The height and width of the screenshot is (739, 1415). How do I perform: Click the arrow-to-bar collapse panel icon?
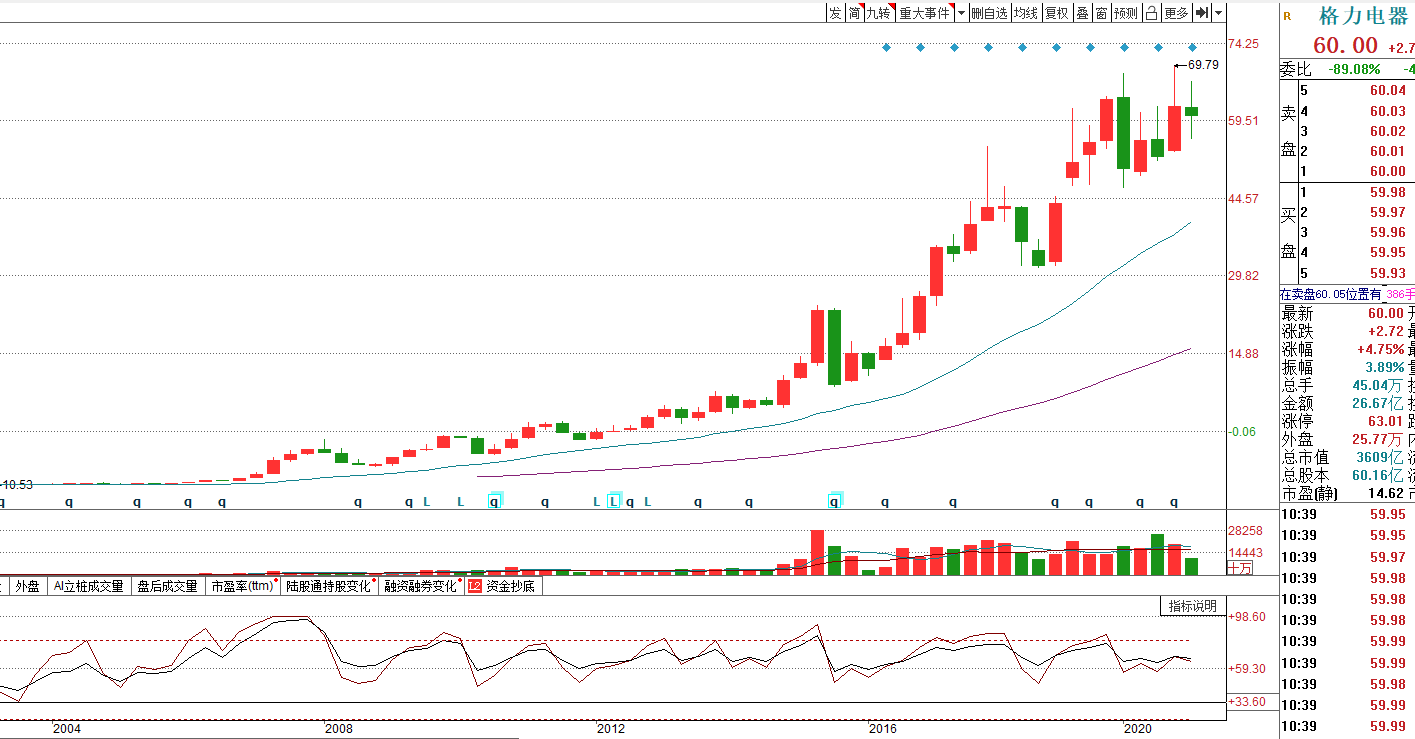click(x=1203, y=13)
